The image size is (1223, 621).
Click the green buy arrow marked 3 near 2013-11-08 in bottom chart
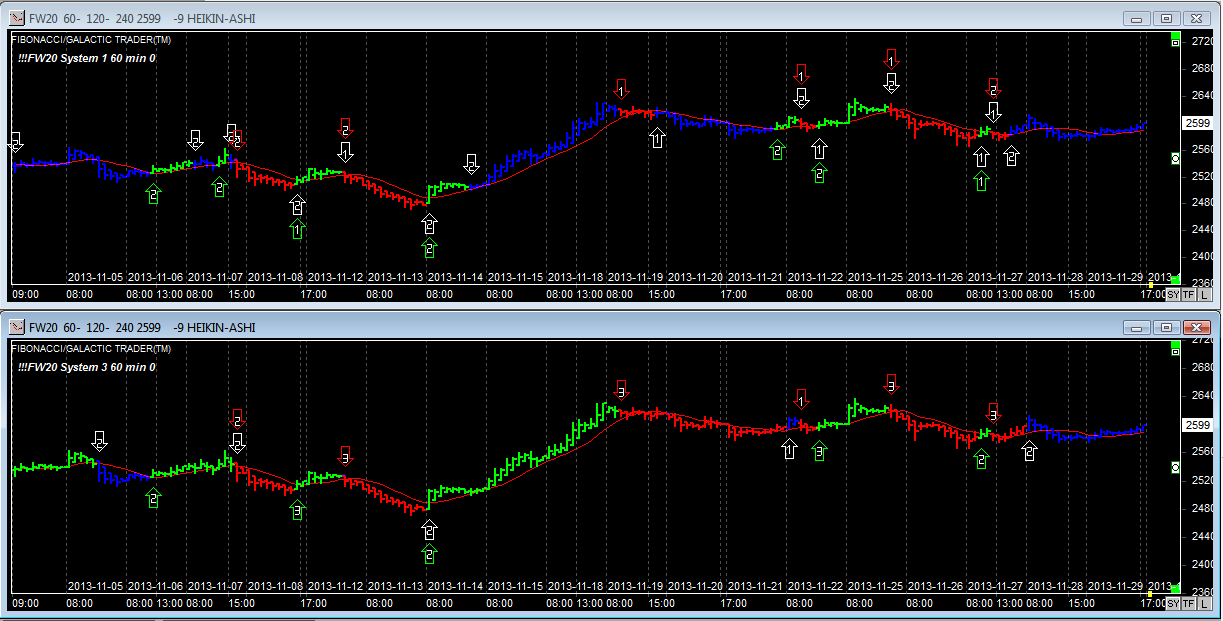pos(297,509)
